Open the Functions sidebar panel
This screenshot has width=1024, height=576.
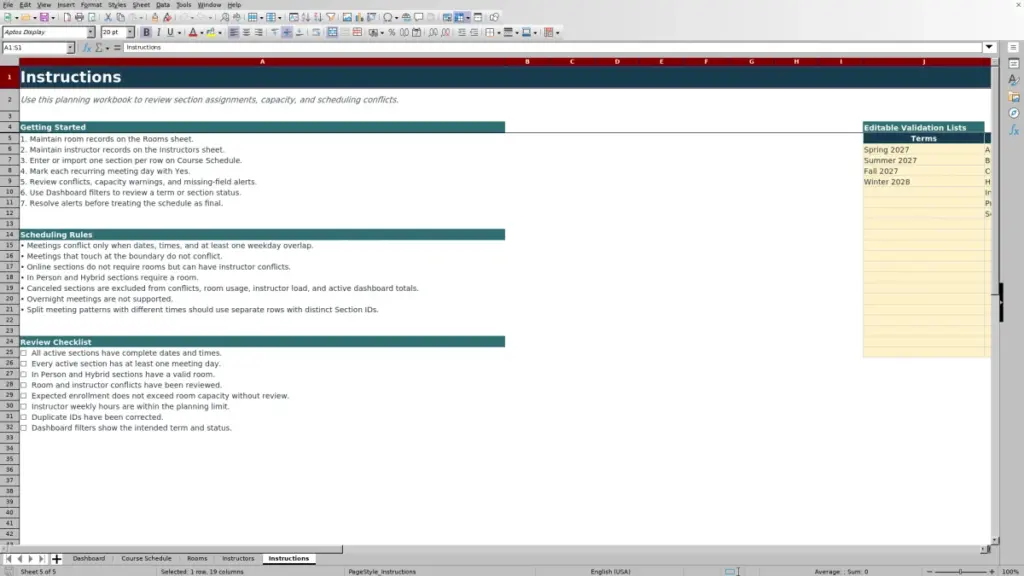point(1014,130)
